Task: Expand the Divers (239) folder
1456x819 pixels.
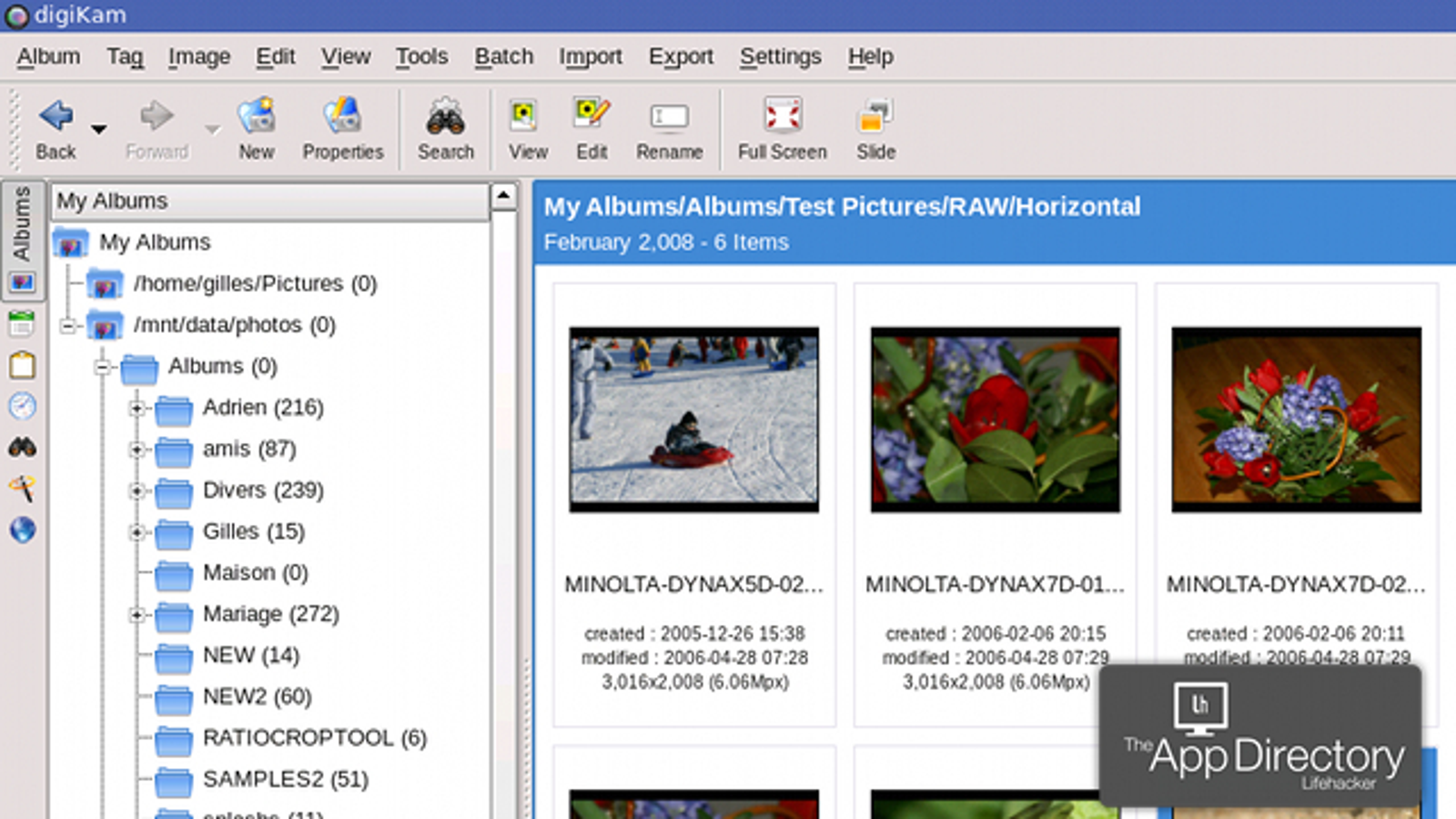Action: (136, 490)
